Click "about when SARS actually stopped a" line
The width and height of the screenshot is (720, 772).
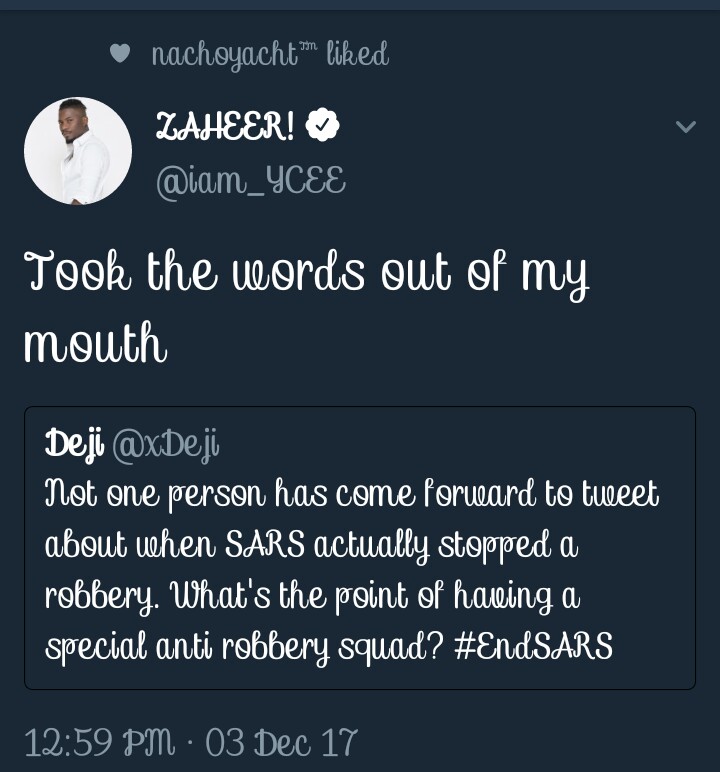pos(312,545)
